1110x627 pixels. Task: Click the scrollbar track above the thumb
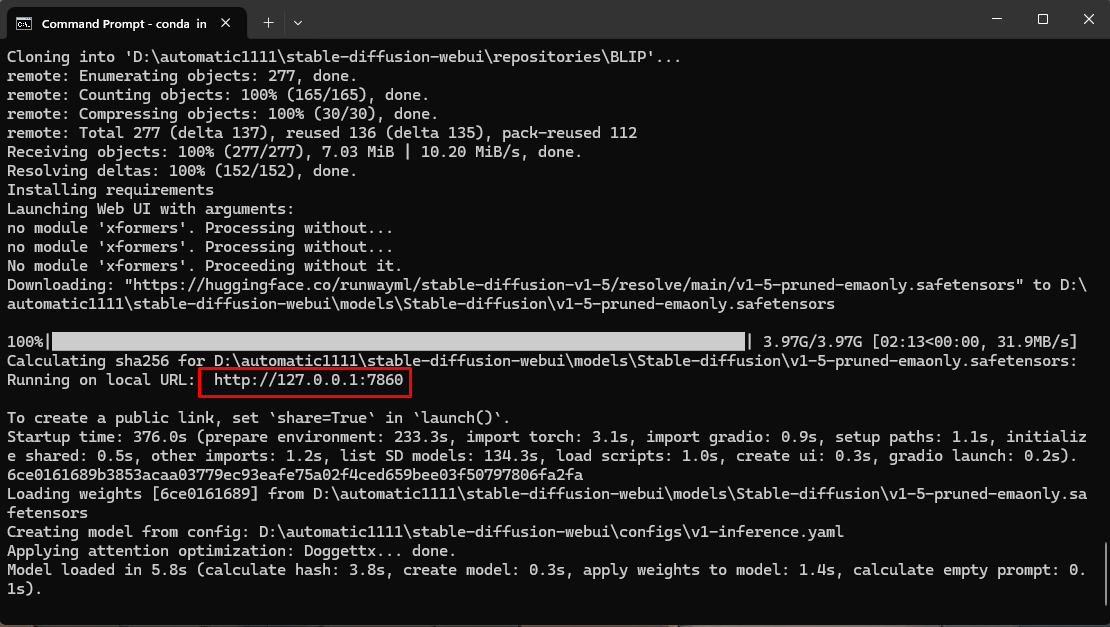[x=1104, y=300]
